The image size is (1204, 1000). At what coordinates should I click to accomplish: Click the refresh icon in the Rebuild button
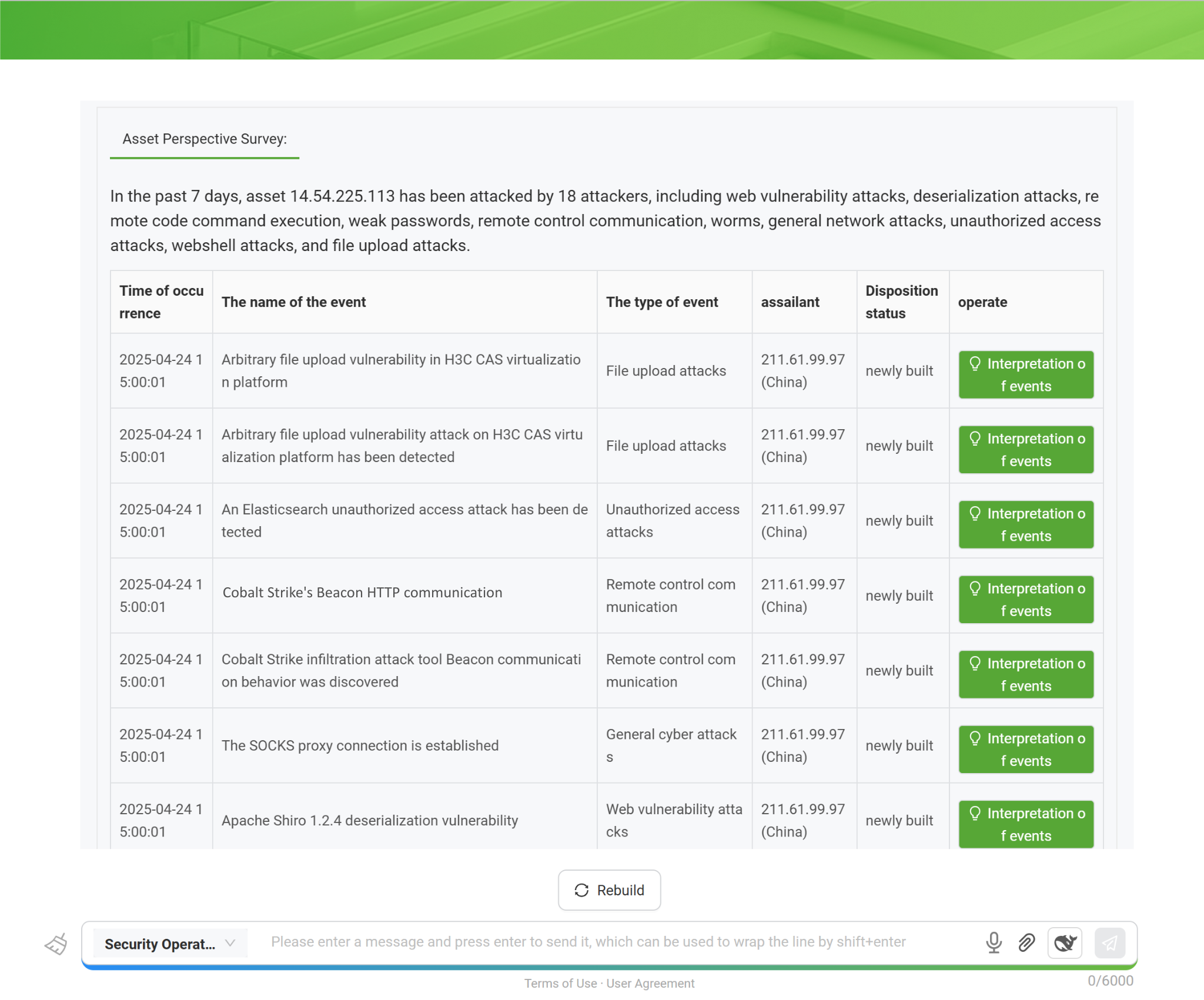coord(581,890)
